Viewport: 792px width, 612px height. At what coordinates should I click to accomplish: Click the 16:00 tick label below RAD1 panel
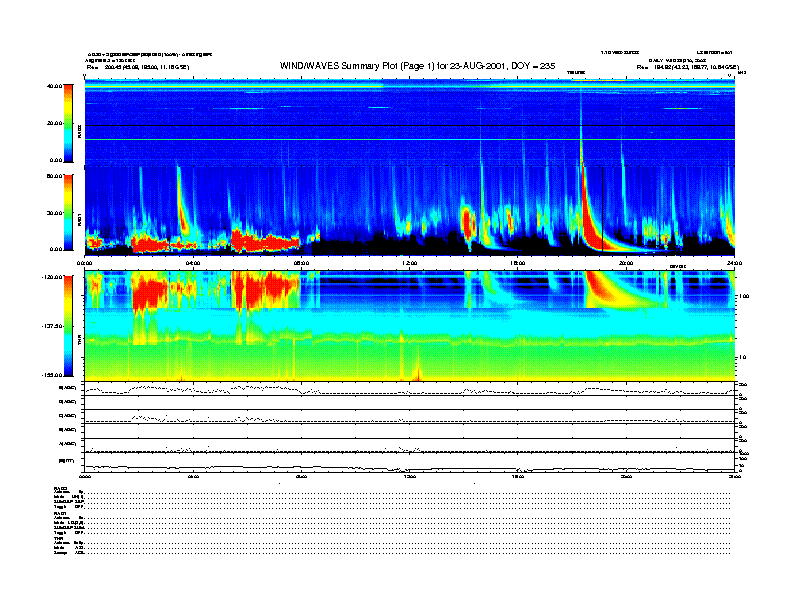(518, 263)
